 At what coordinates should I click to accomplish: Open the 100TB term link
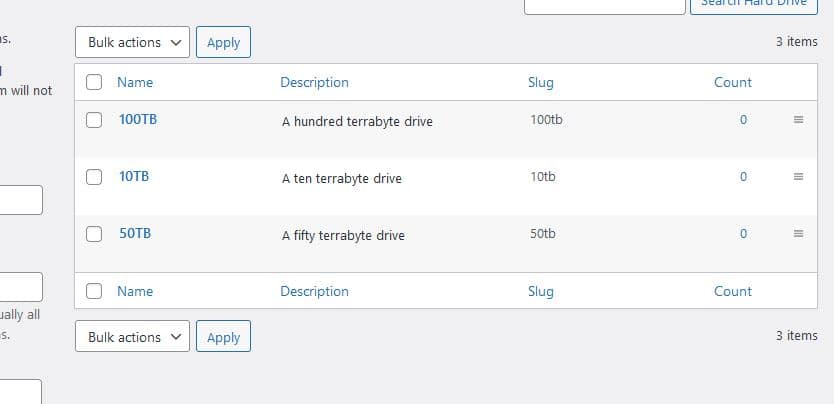coord(138,119)
